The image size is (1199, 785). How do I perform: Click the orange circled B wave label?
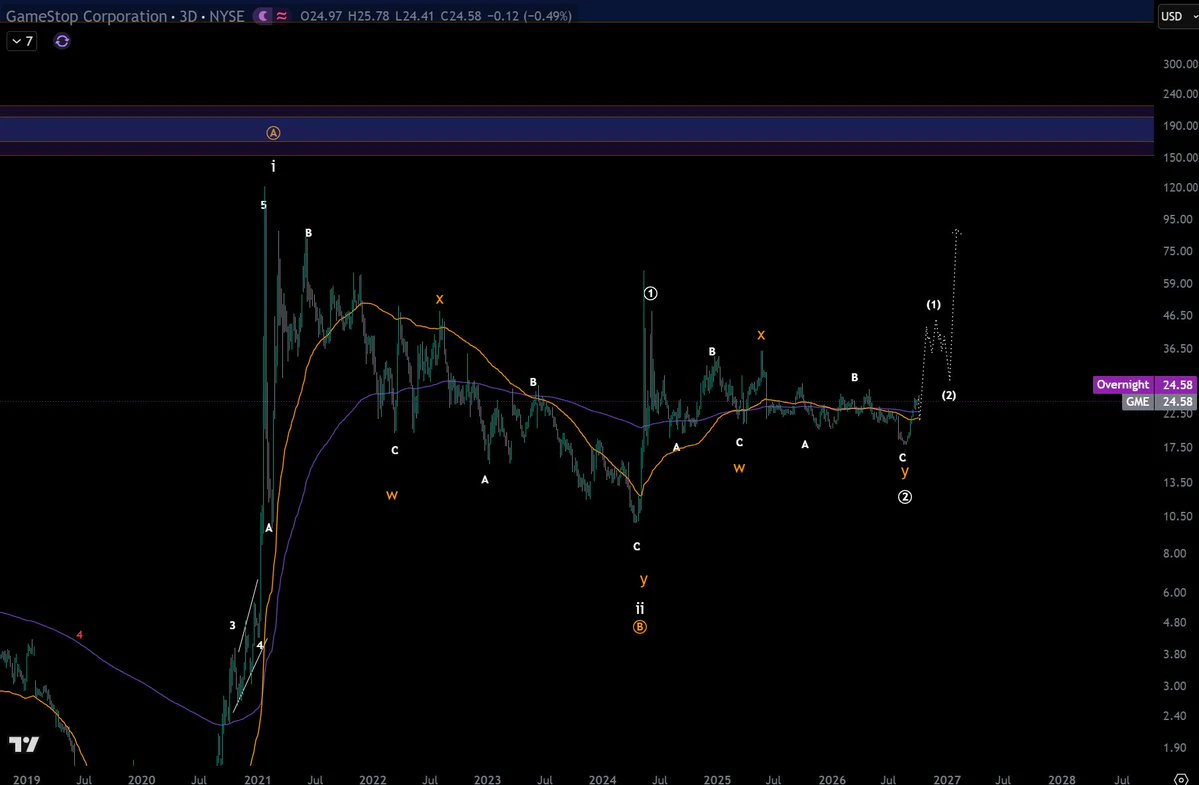pos(640,628)
